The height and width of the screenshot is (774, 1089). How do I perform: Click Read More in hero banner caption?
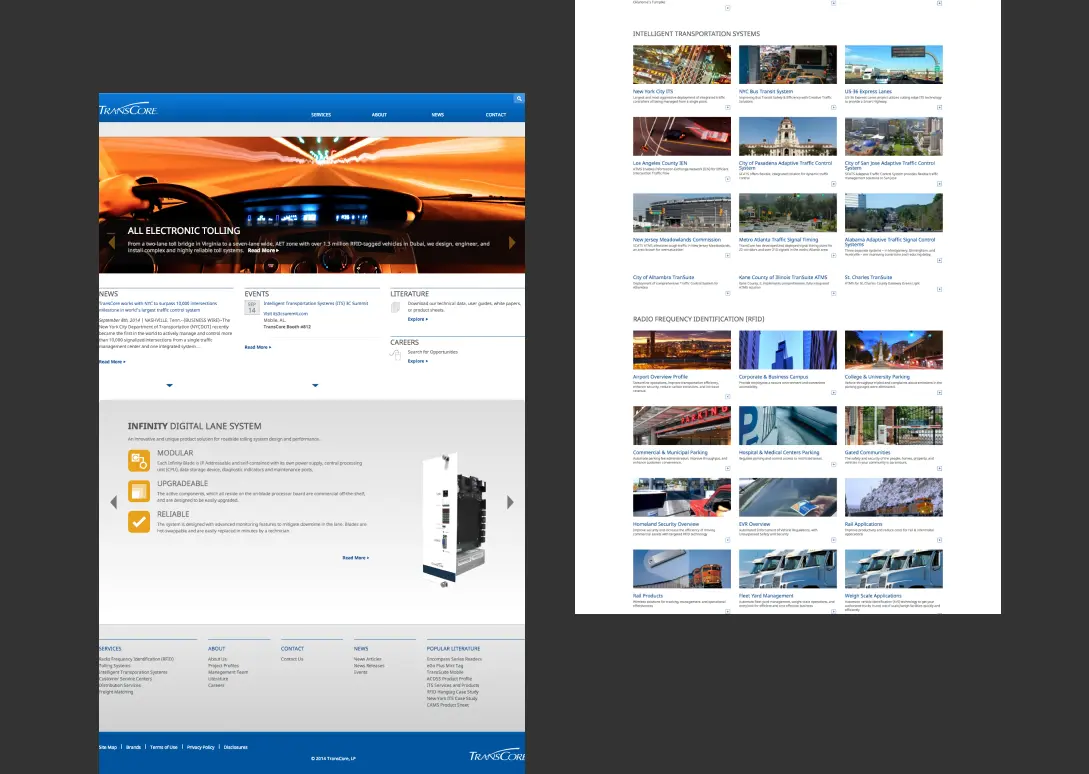point(263,250)
